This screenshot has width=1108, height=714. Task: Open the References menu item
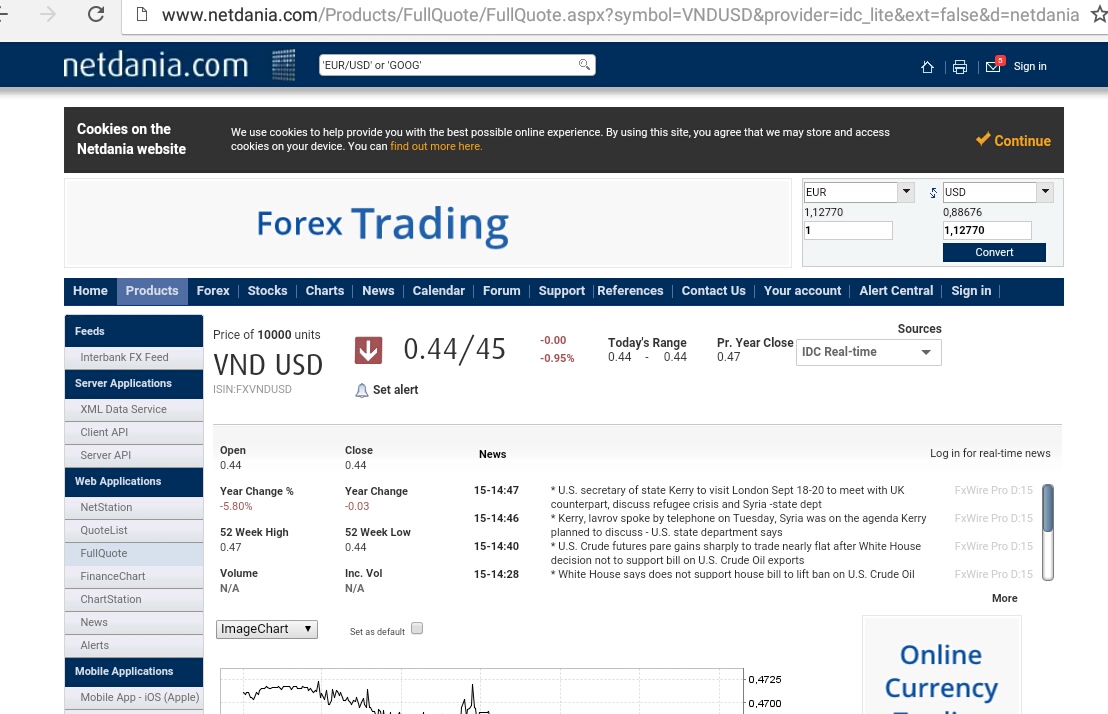(630, 291)
